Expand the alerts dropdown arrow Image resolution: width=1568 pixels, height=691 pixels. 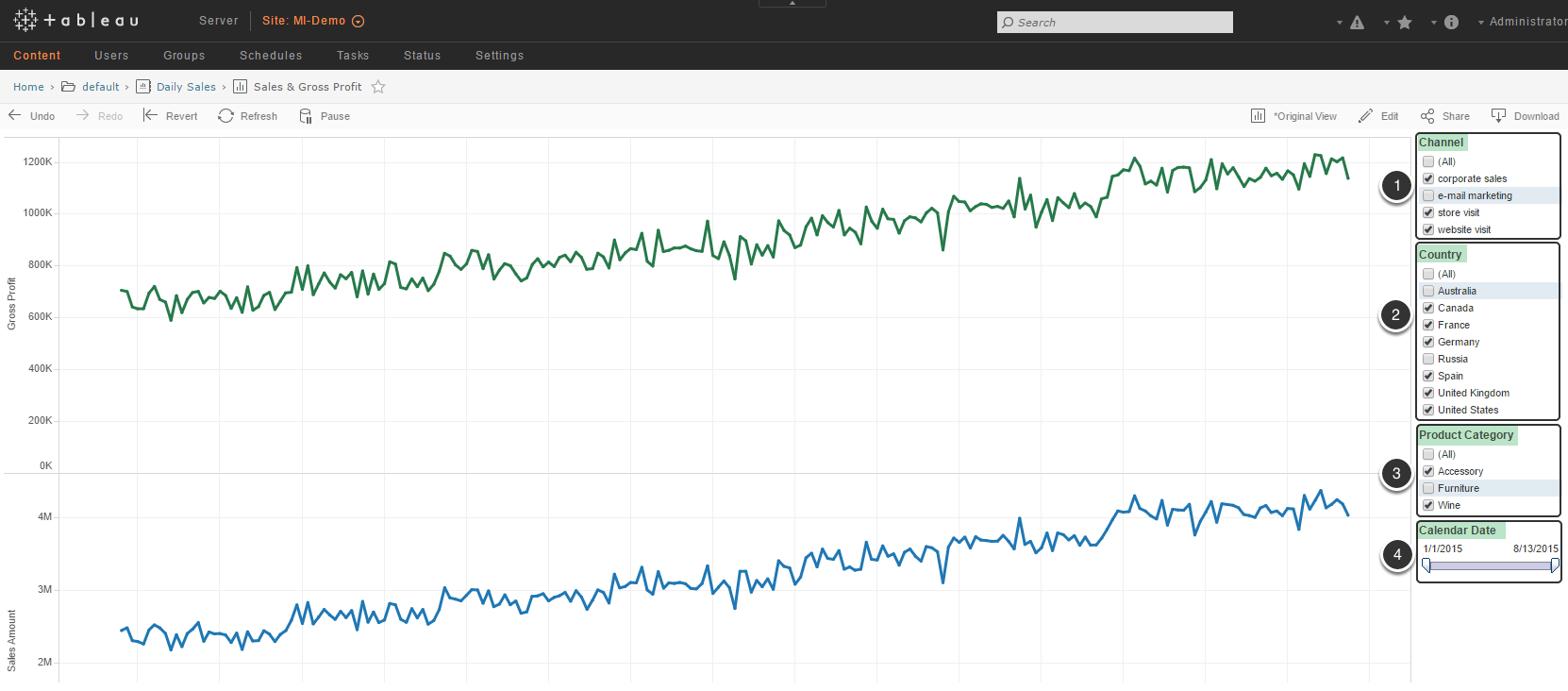(1340, 23)
